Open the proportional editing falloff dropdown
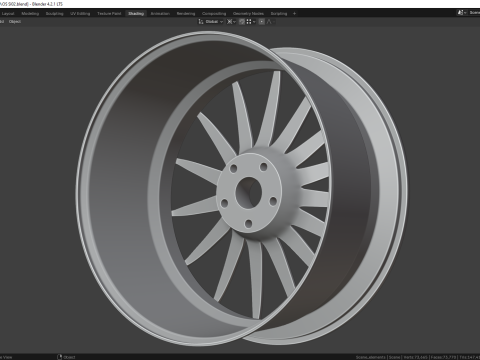Image resolution: width=480 pixels, height=360 pixels. 270,22
